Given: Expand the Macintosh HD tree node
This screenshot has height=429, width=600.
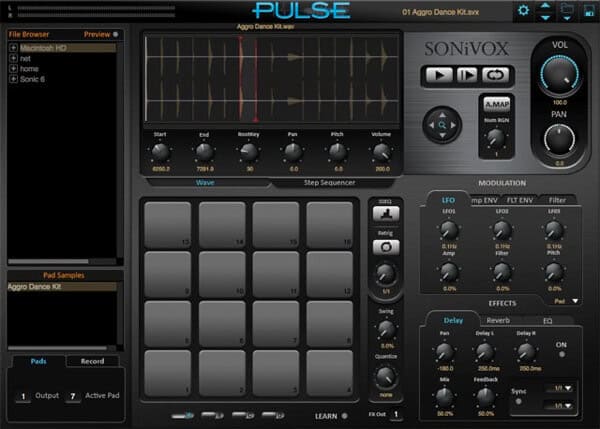Looking at the screenshot, I should click(x=13, y=48).
